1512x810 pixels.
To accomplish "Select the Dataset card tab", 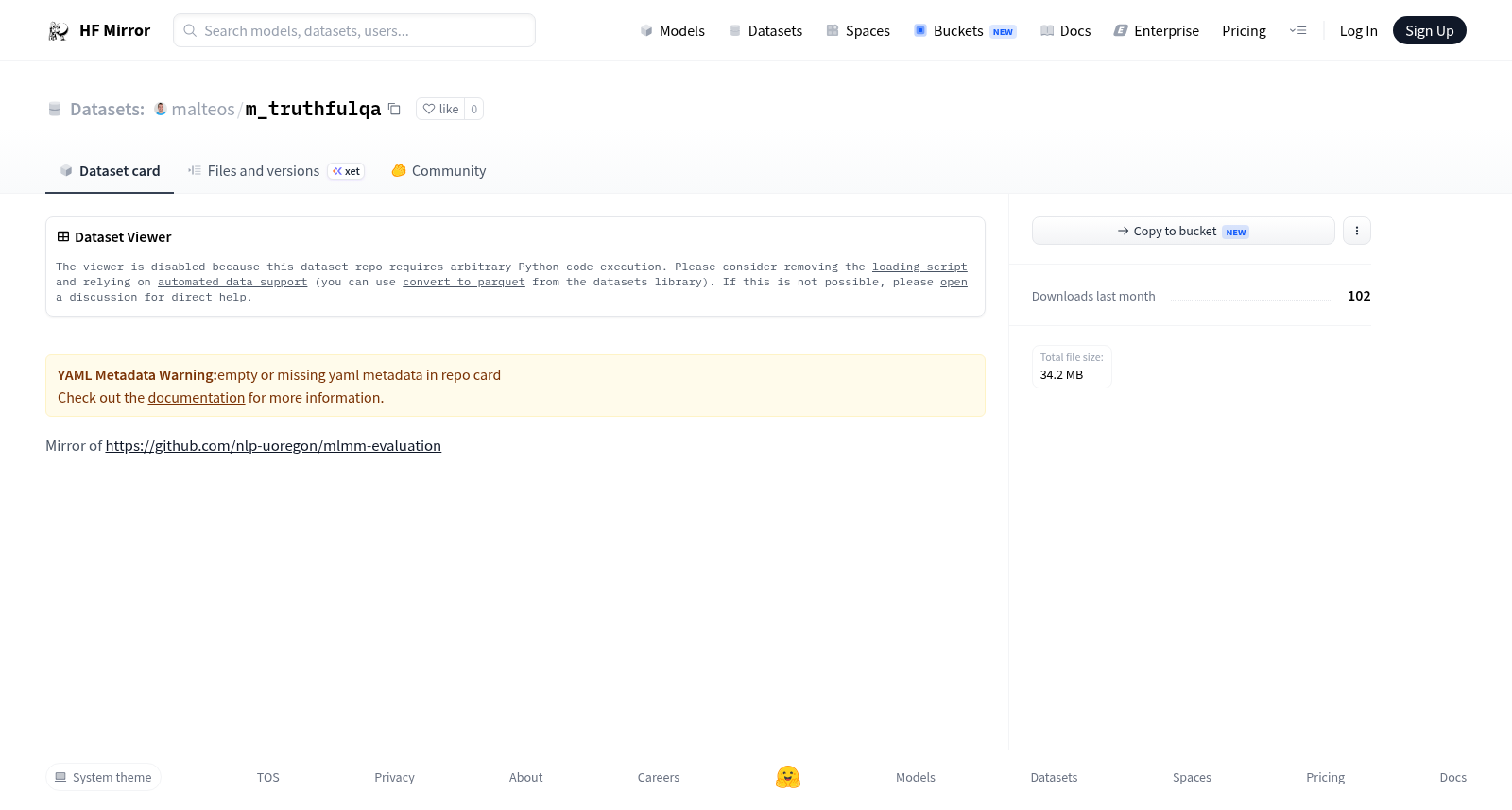I will 110,171.
